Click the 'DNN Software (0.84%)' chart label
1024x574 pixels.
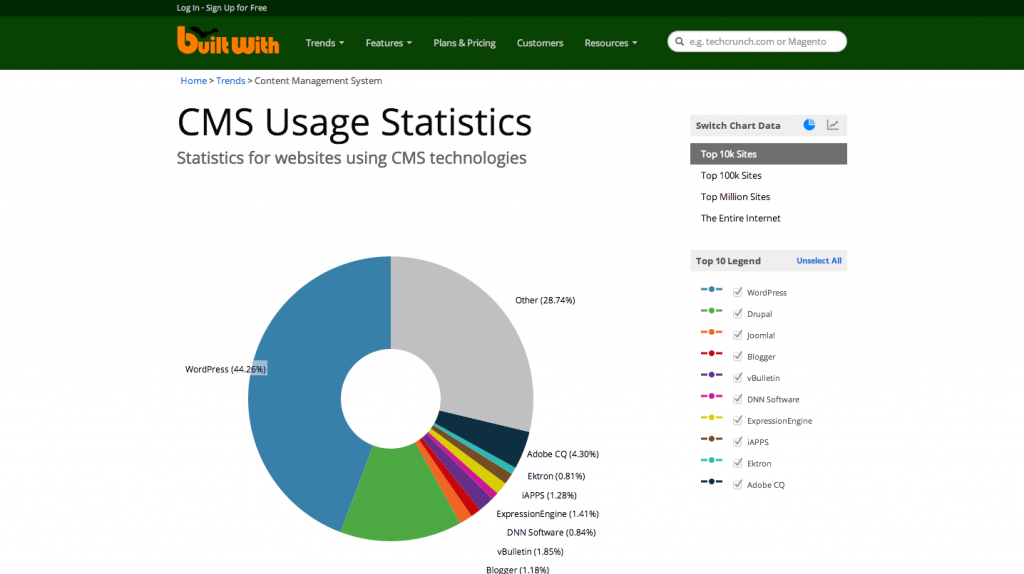coord(551,532)
